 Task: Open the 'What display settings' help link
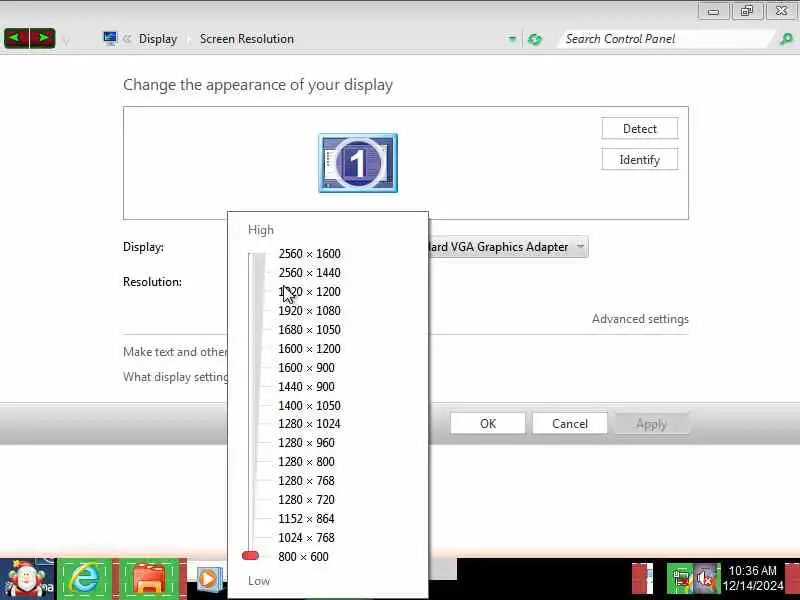point(176,377)
